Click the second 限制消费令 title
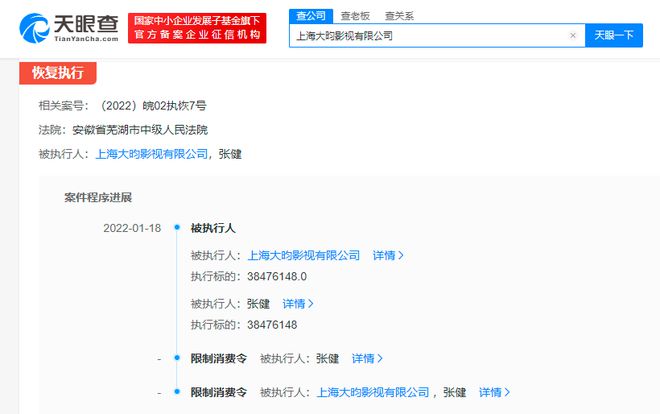The image size is (660, 414). [x=218, y=393]
